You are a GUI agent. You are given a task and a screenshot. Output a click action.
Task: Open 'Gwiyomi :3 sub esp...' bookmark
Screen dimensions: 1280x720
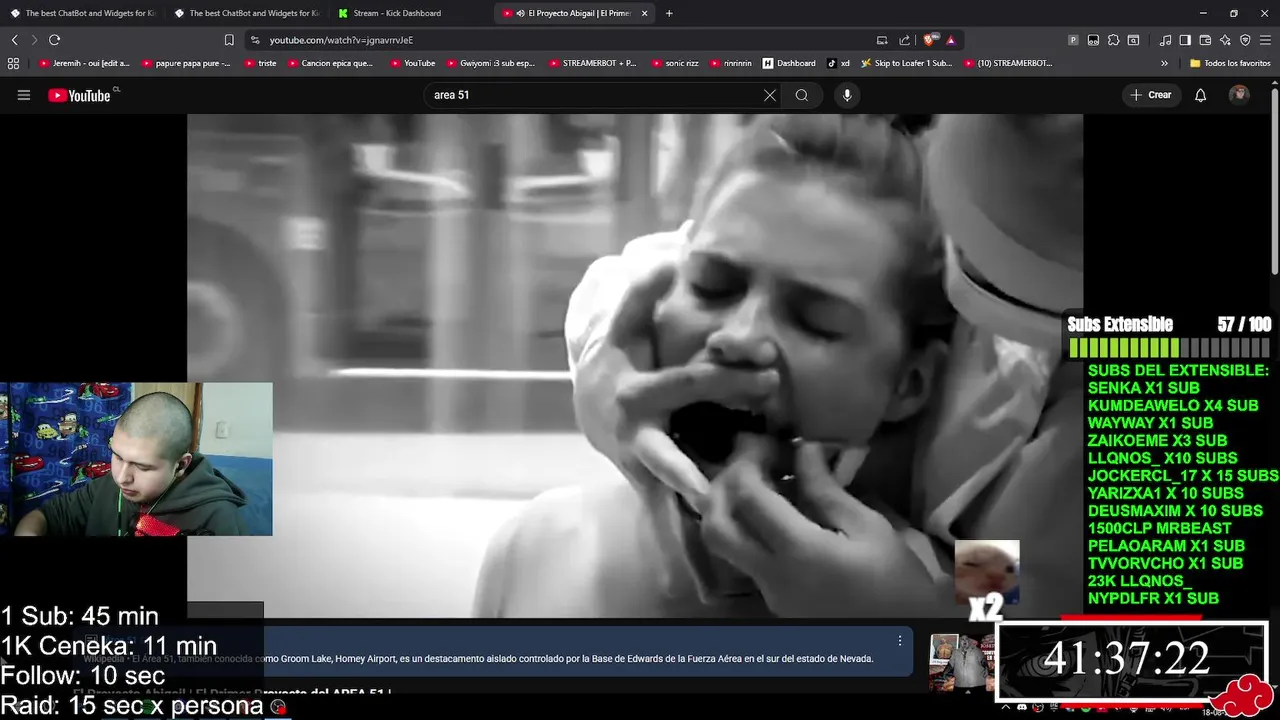tap(490, 63)
